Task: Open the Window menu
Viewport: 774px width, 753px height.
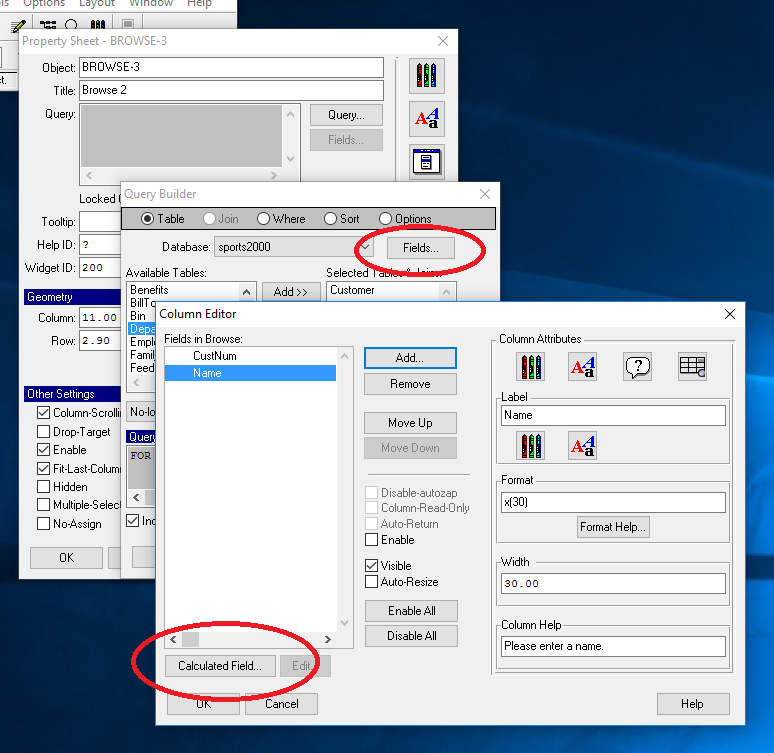Action: tap(151, 4)
